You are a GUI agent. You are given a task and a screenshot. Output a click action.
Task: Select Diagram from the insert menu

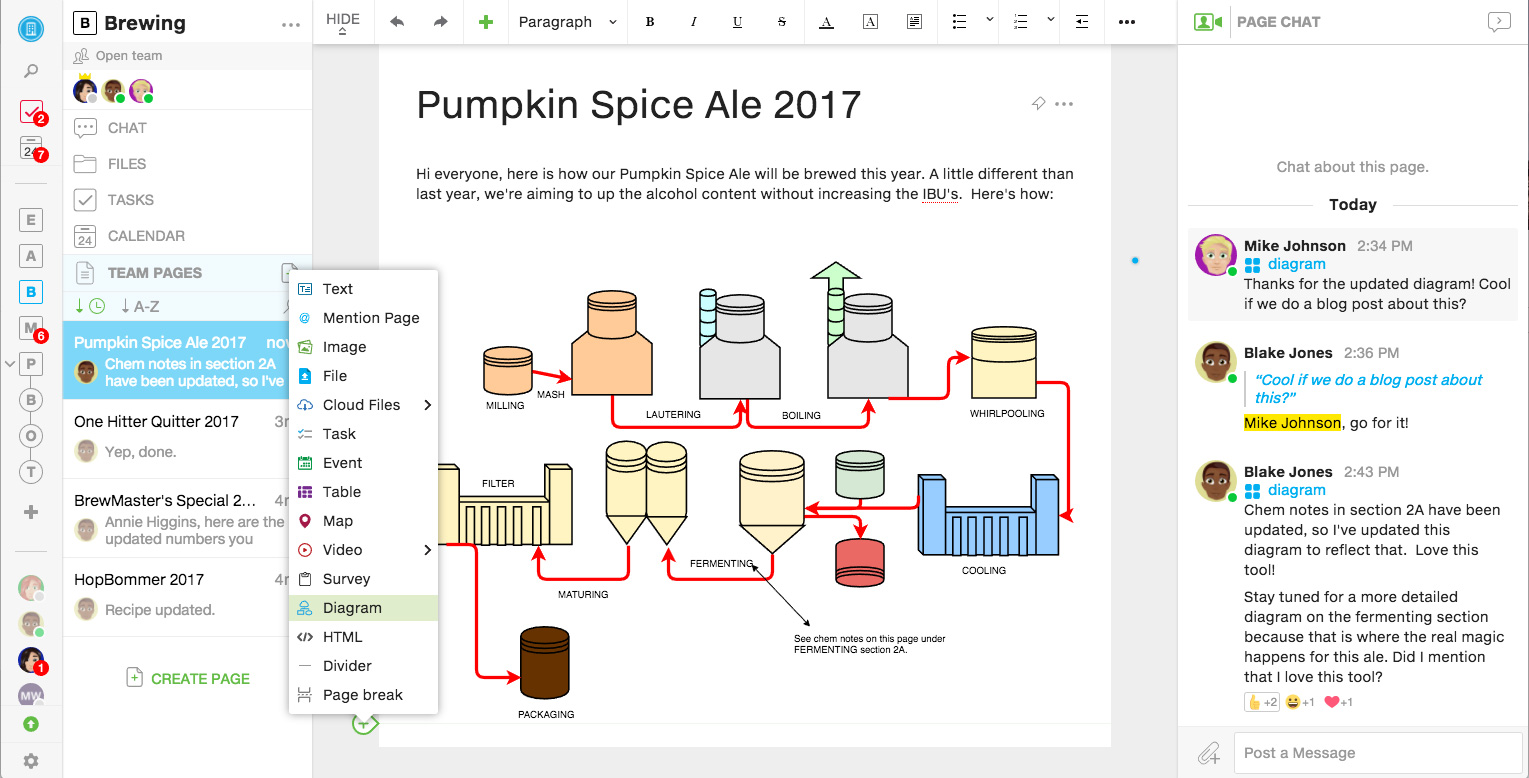(352, 608)
